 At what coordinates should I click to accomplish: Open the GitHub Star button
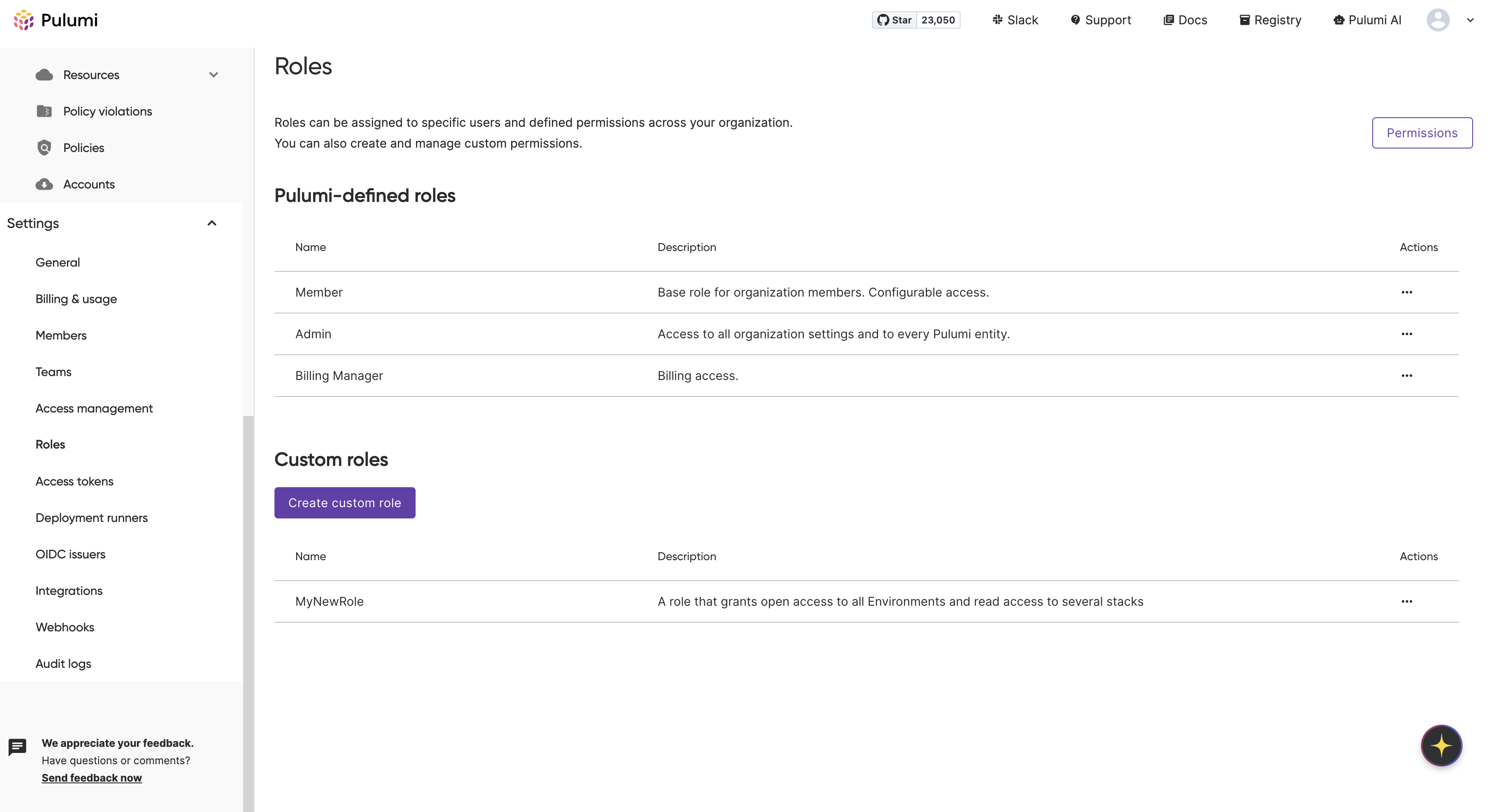pos(894,20)
